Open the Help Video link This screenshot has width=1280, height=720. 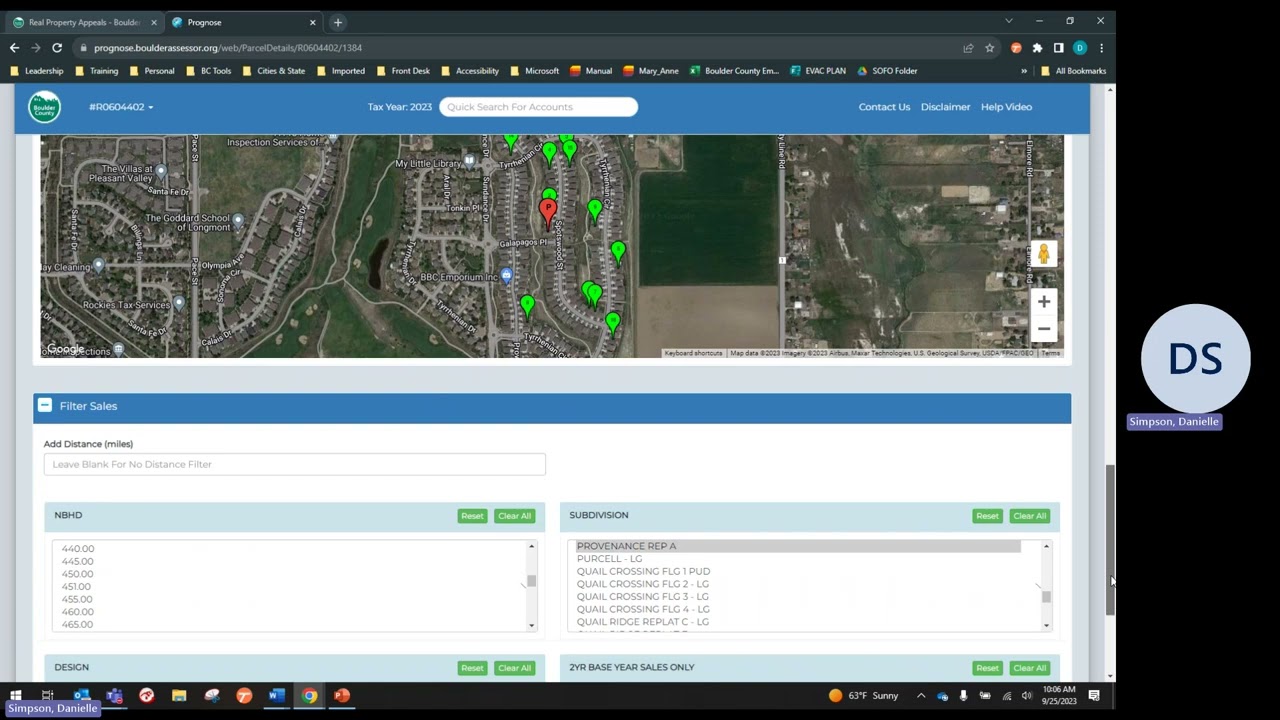coord(1006,107)
